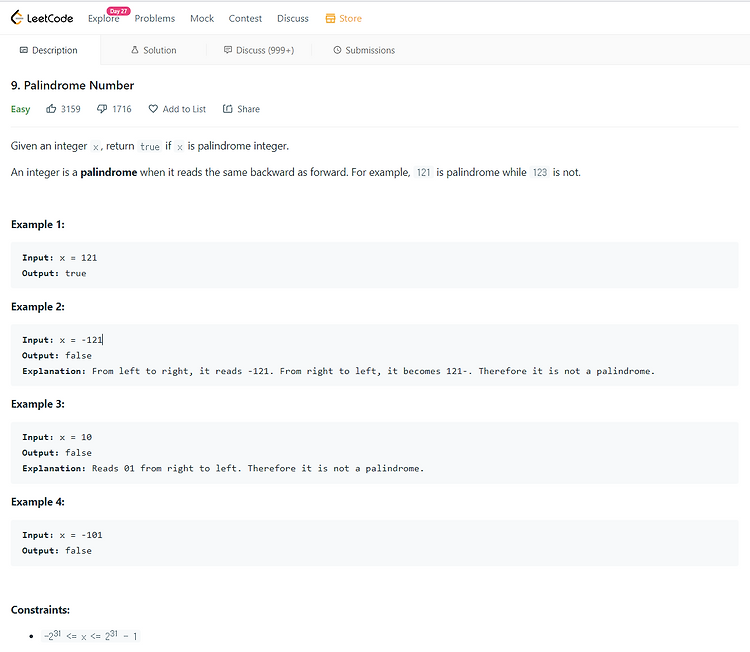Click the thumbs up like icon

tap(51, 109)
